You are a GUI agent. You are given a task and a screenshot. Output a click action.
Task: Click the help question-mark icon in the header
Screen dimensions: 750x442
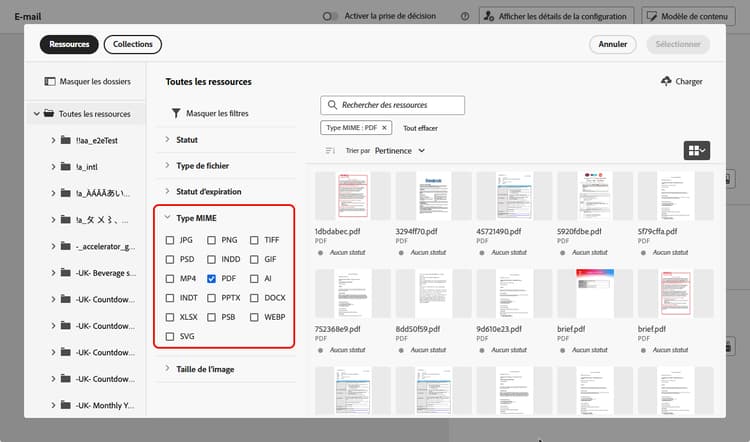pyautogui.click(x=465, y=16)
